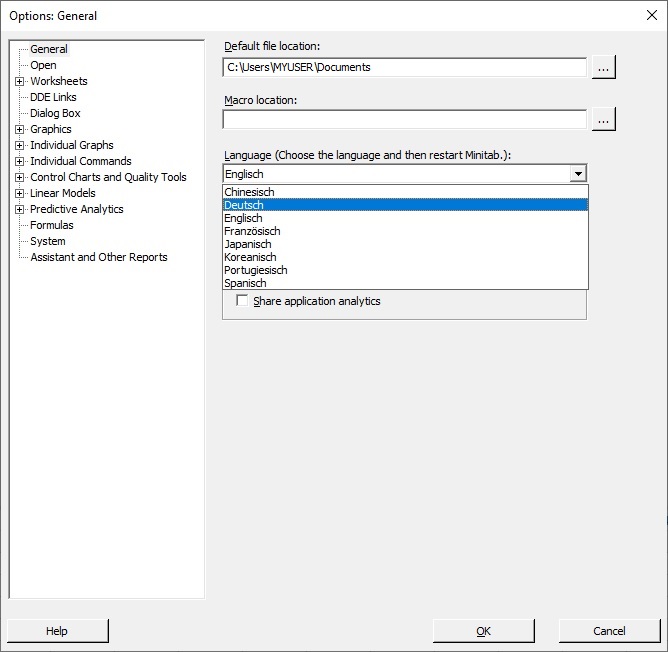The image size is (668, 652).
Task: Select Predictive Analytics tree item
Action: (x=77, y=209)
